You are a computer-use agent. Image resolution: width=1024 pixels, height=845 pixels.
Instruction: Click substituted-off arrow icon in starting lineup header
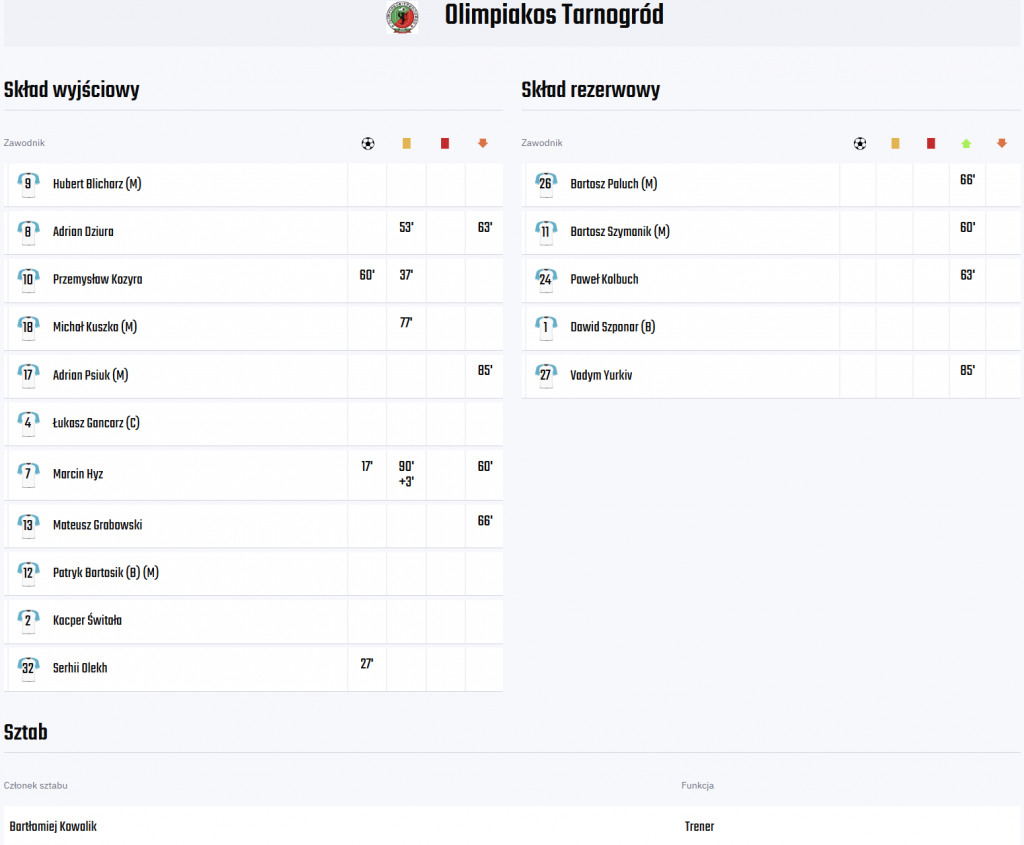[483, 143]
